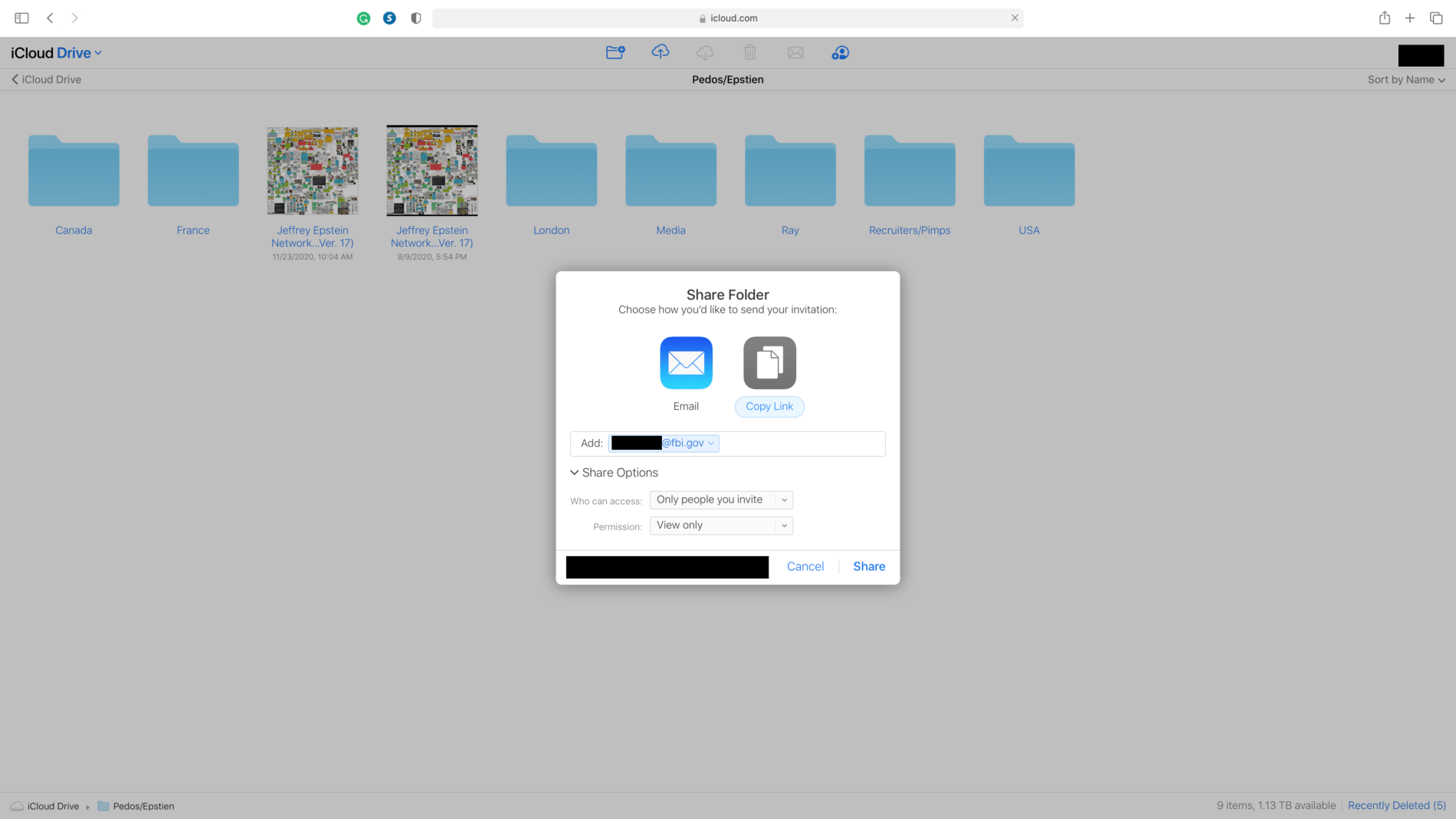Screen dimensions: 1456x819
Task: Click the Upload to iCloud icon
Action: coord(660,52)
